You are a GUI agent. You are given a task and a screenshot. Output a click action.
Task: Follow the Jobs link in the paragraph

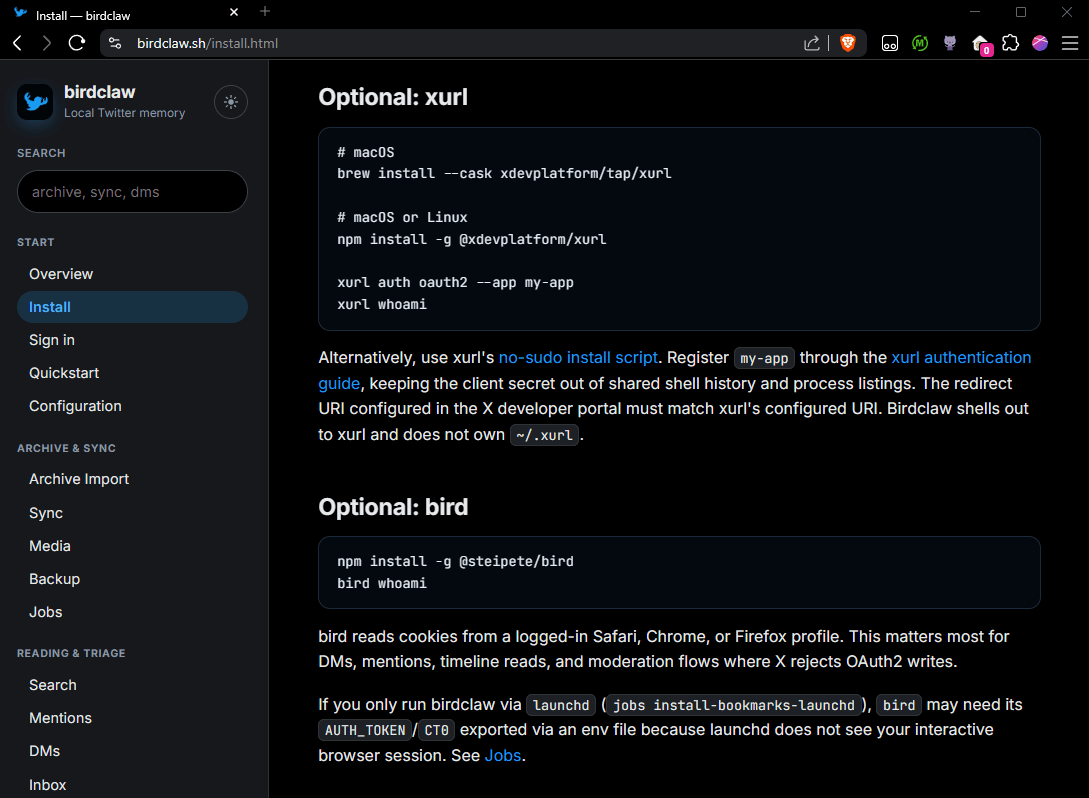pyautogui.click(x=503, y=756)
